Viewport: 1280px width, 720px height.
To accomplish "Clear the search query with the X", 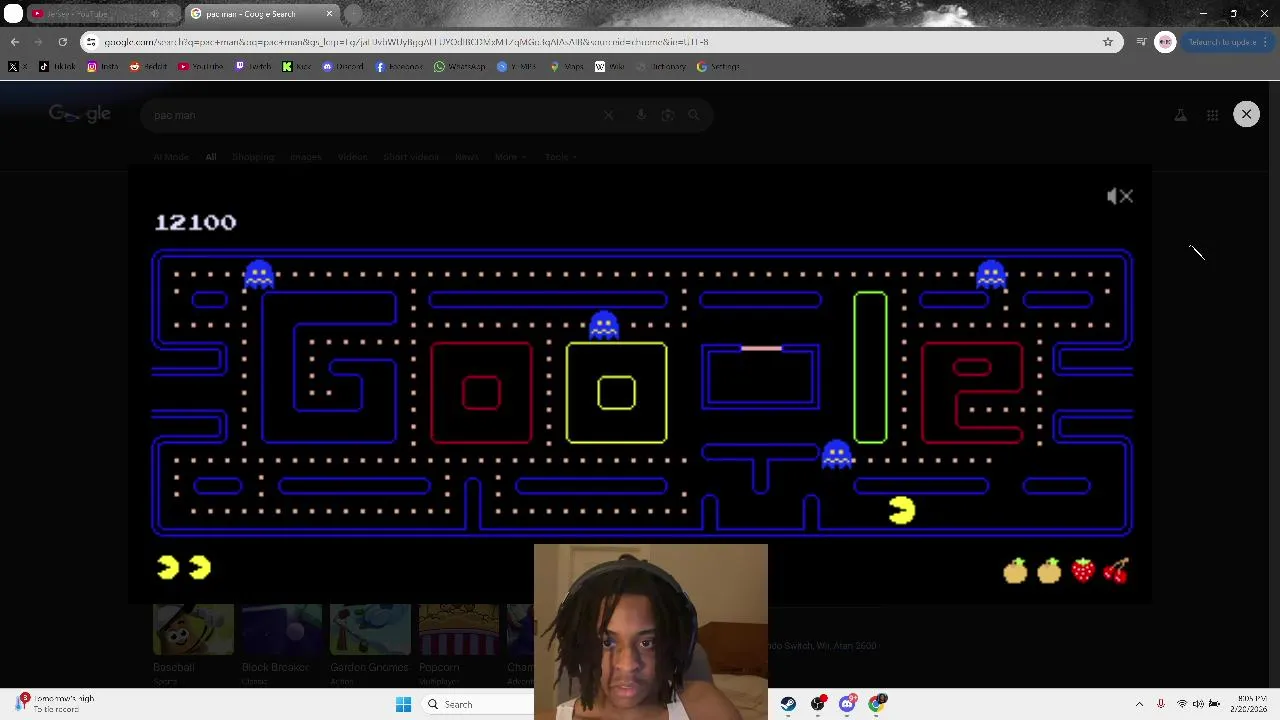I will (608, 115).
